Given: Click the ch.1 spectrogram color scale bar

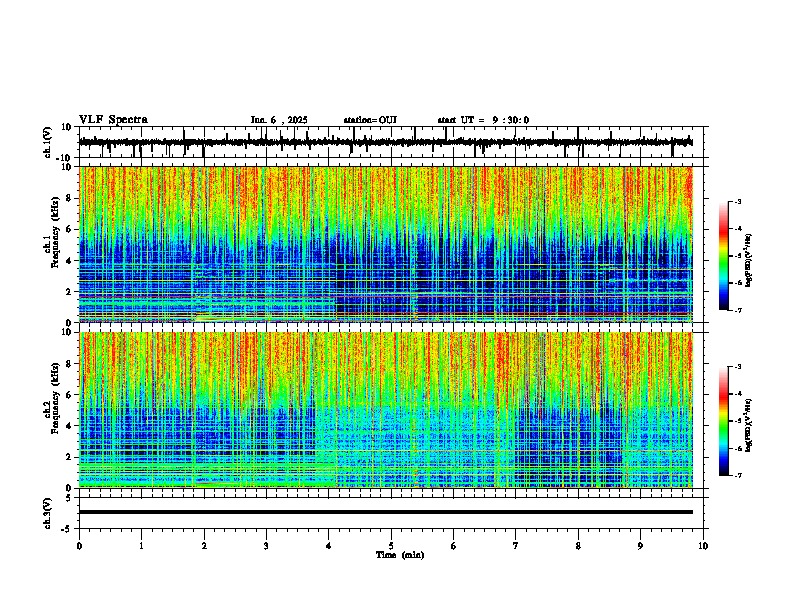Looking at the screenshot, I should tap(723, 255).
